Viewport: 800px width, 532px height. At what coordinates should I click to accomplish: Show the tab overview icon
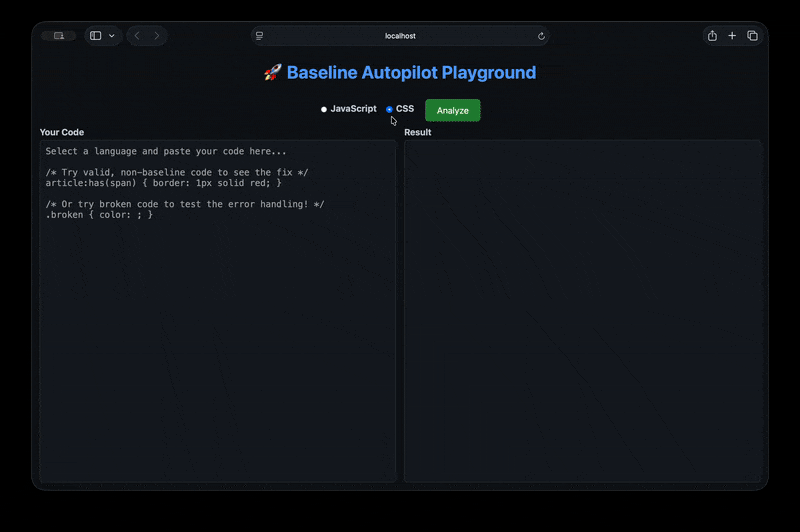(x=753, y=36)
